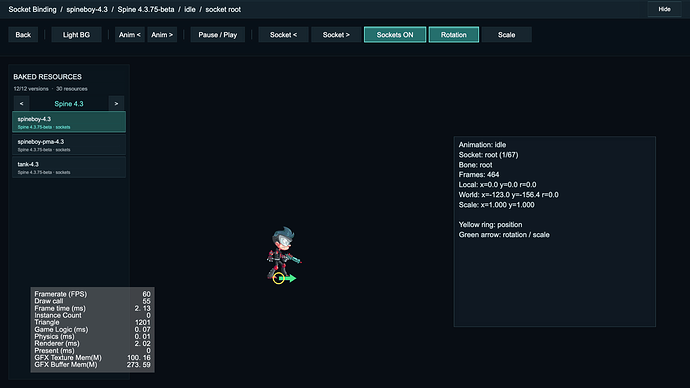Hide the interface using the Hide button

(x=664, y=9)
